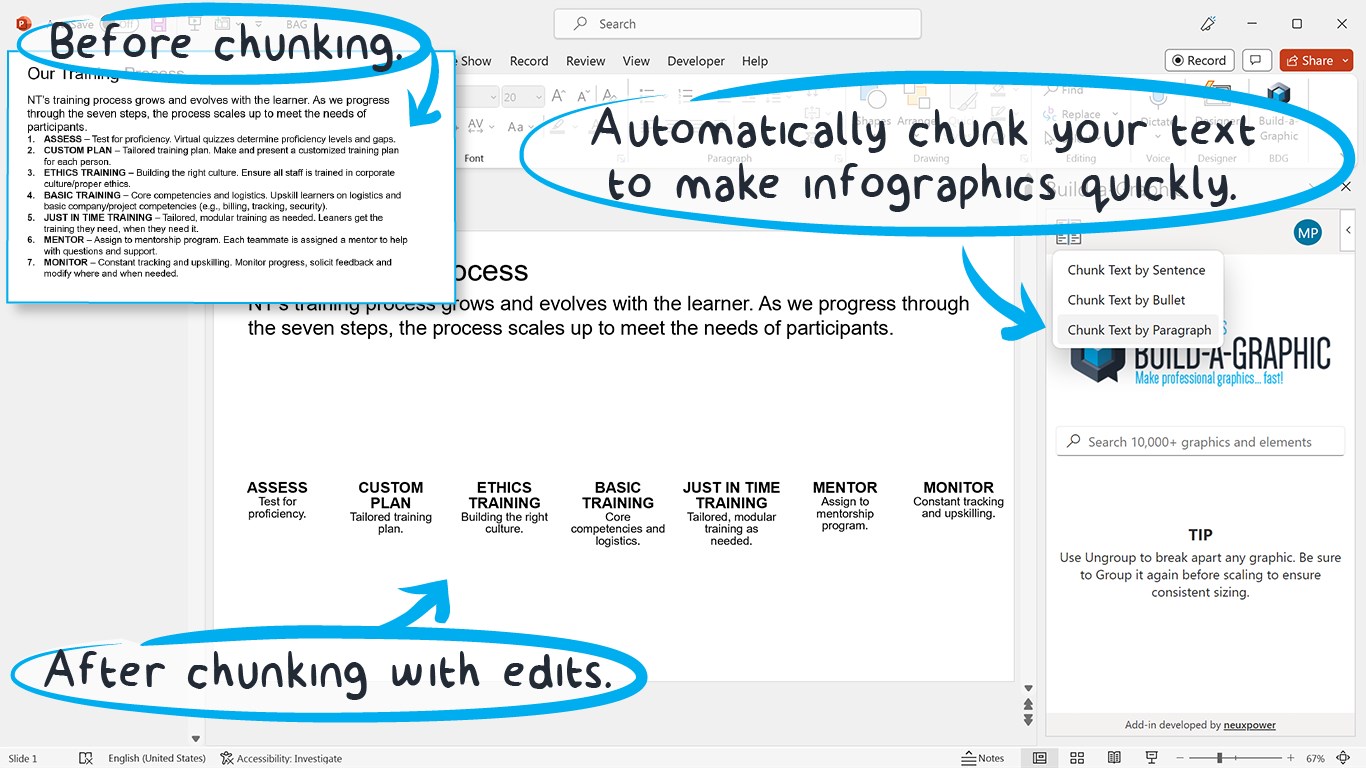Open Accessibility: Investigate in status bar
Screen dimensions: 1366x768
click(x=281, y=758)
